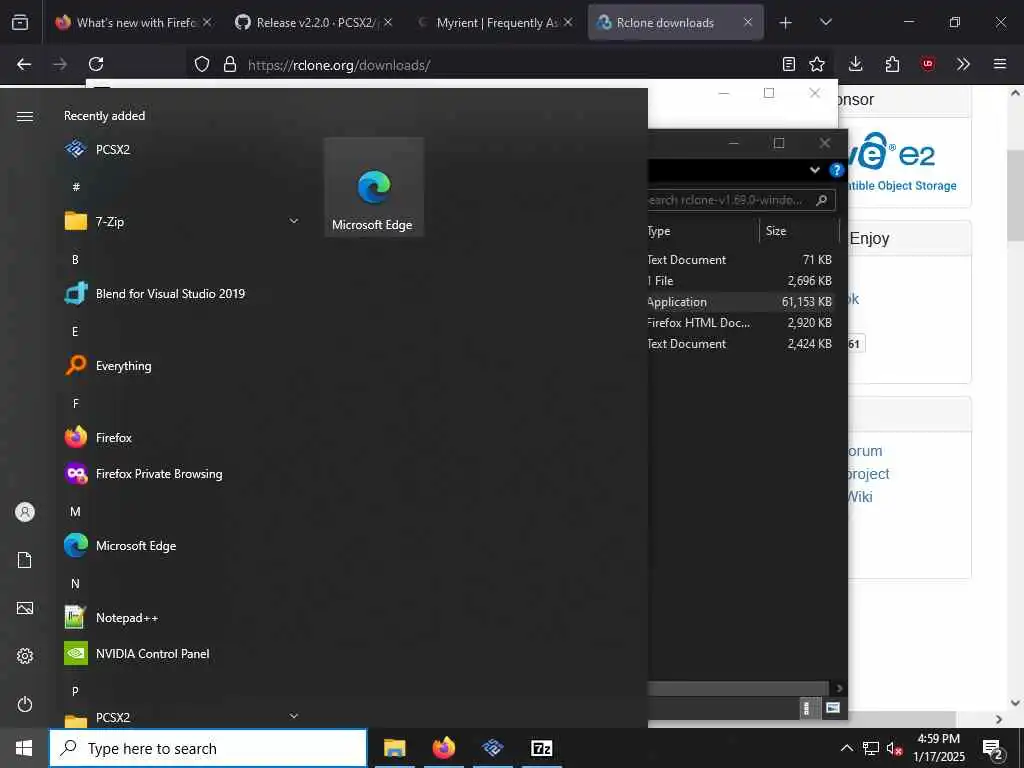The image size is (1024, 768).
Task: Expand the 7-Zip folder chevron
Action: 294,221
